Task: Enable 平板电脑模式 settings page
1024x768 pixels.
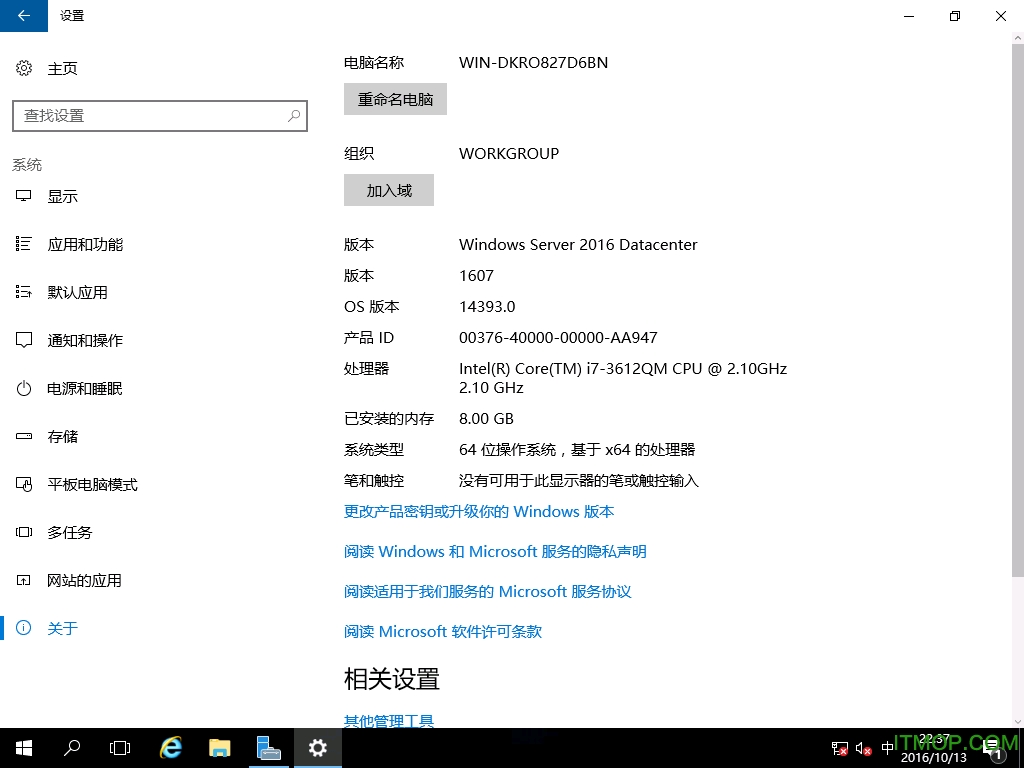Action: click(92, 484)
